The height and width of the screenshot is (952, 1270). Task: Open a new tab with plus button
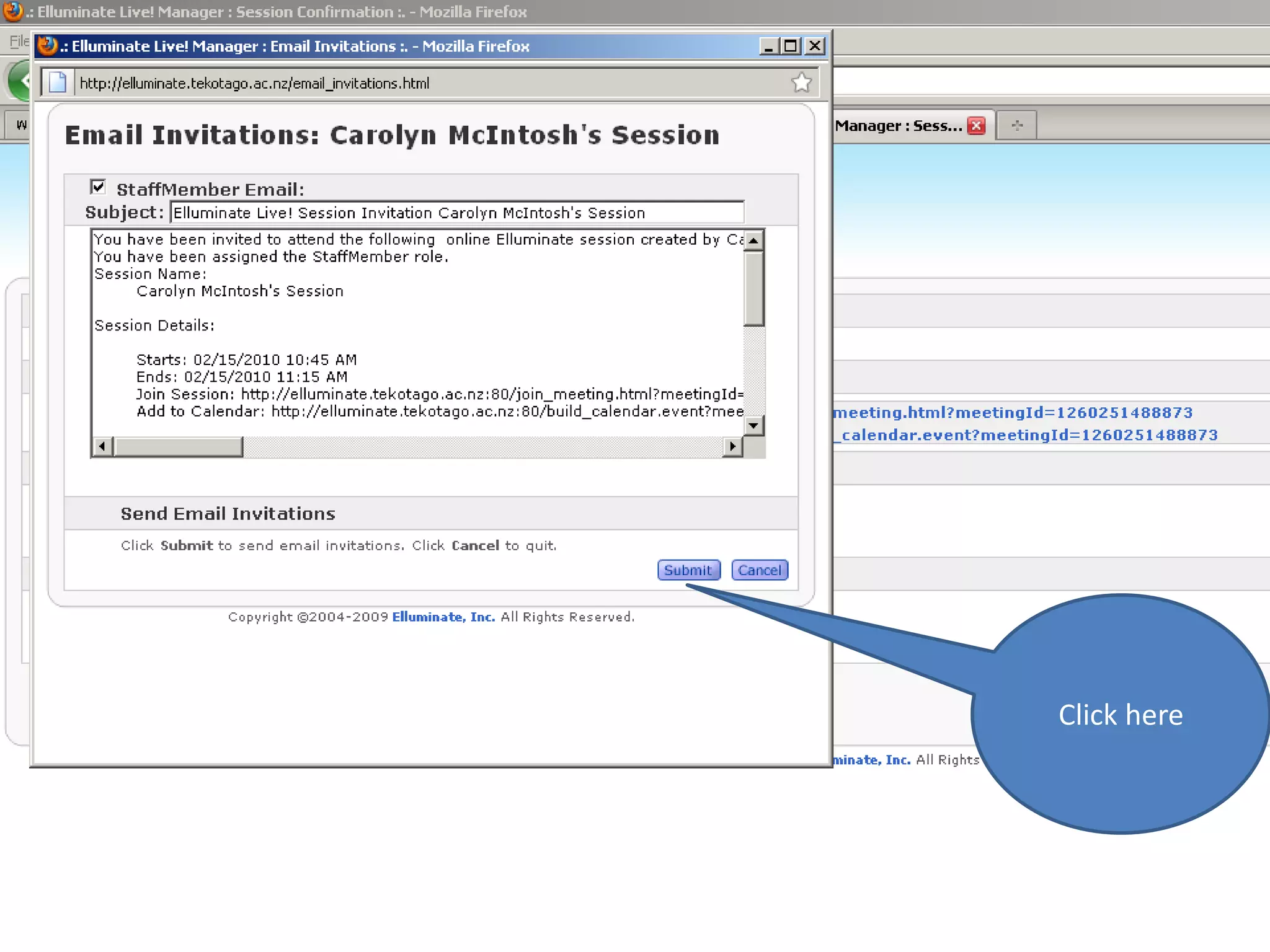1016,126
